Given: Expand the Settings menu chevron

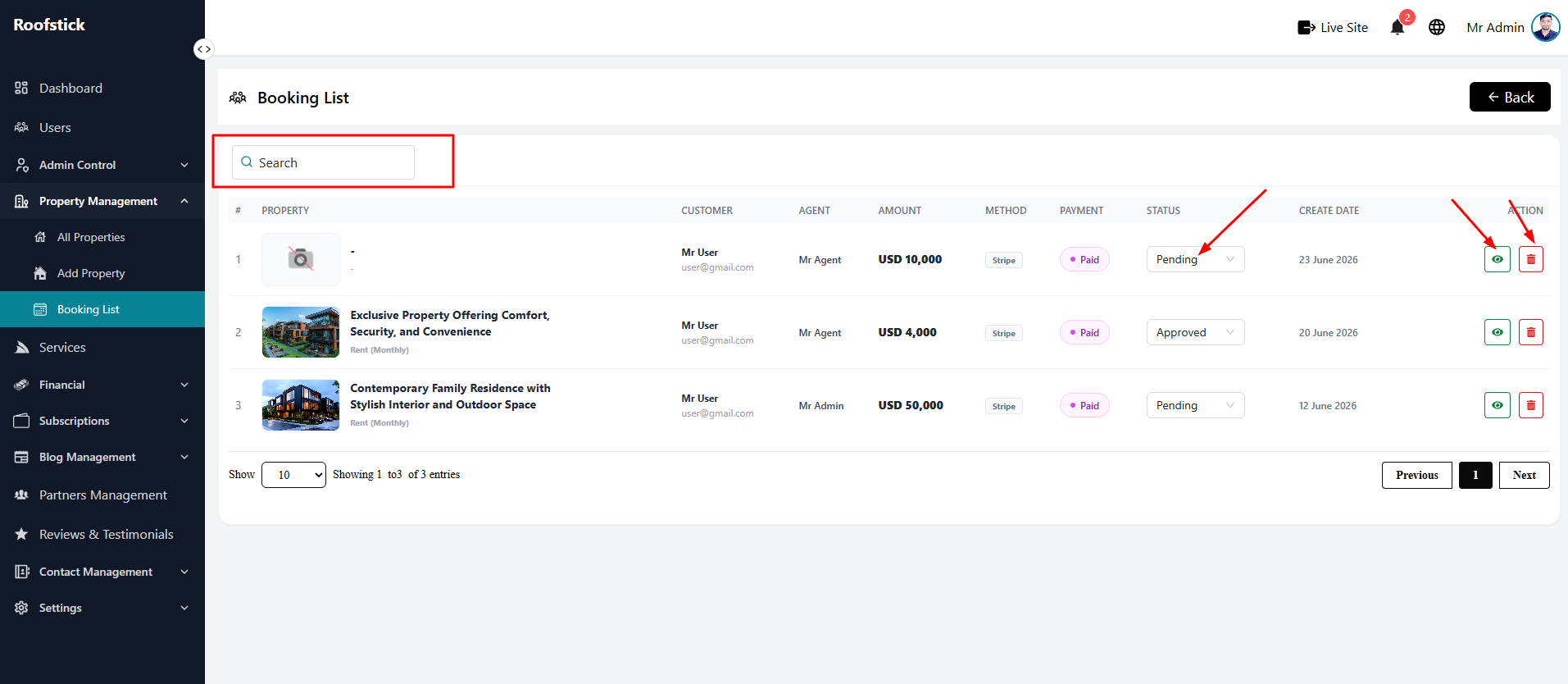Looking at the screenshot, I should 184,608.
